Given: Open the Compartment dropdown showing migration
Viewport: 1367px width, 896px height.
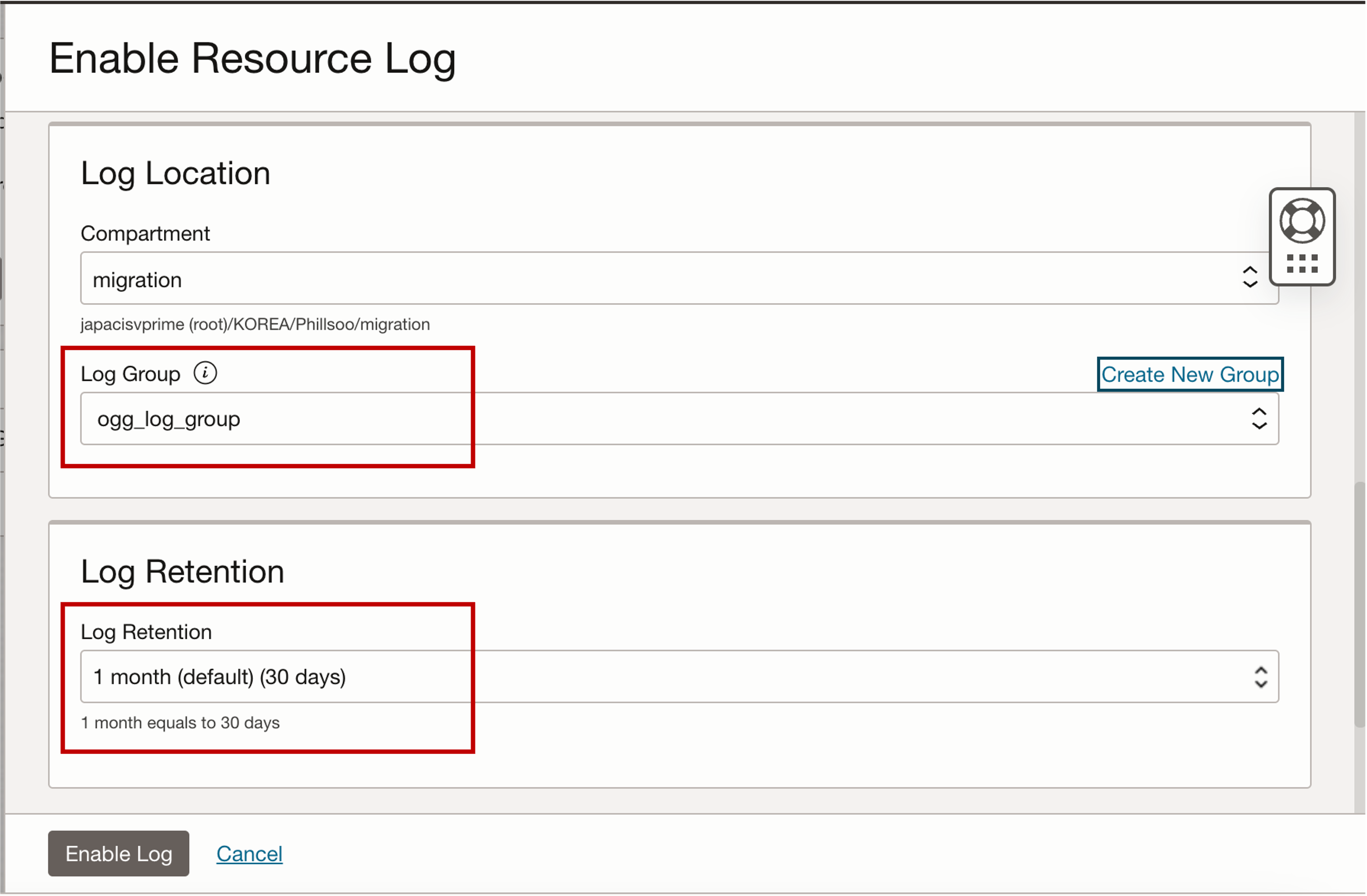Looking at the screenshot, I should pos(679,278).
